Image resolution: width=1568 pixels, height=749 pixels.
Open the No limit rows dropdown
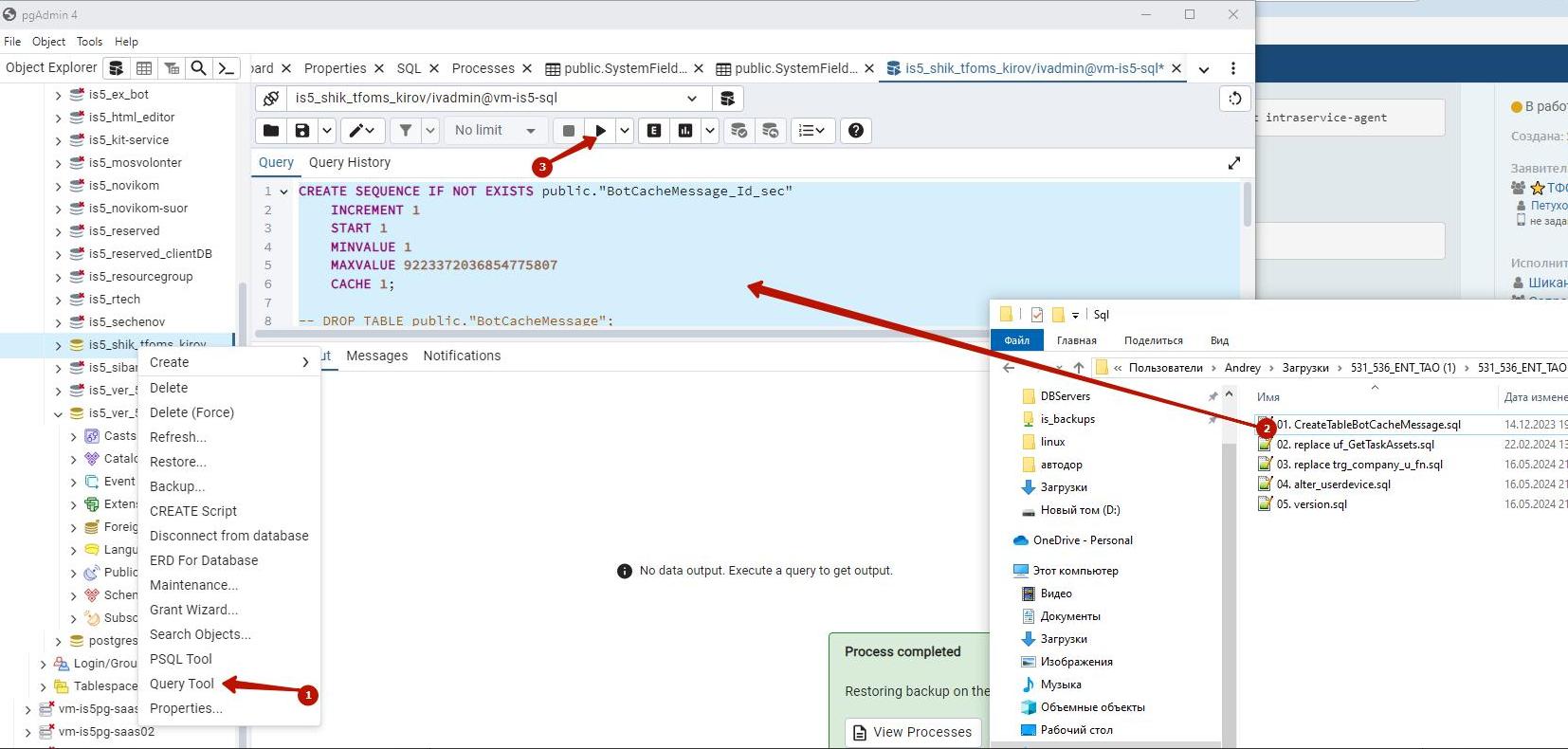click(x=495, y=131)
